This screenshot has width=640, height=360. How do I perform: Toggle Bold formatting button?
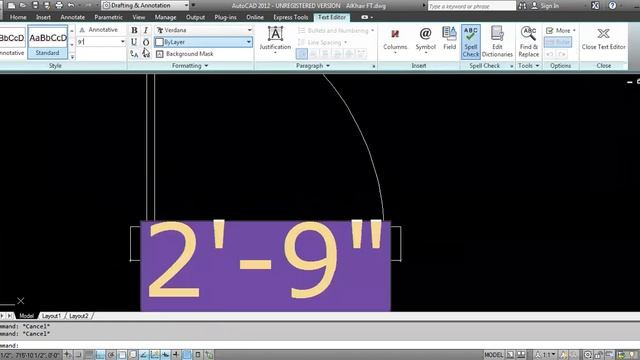[x=134, y=30]
